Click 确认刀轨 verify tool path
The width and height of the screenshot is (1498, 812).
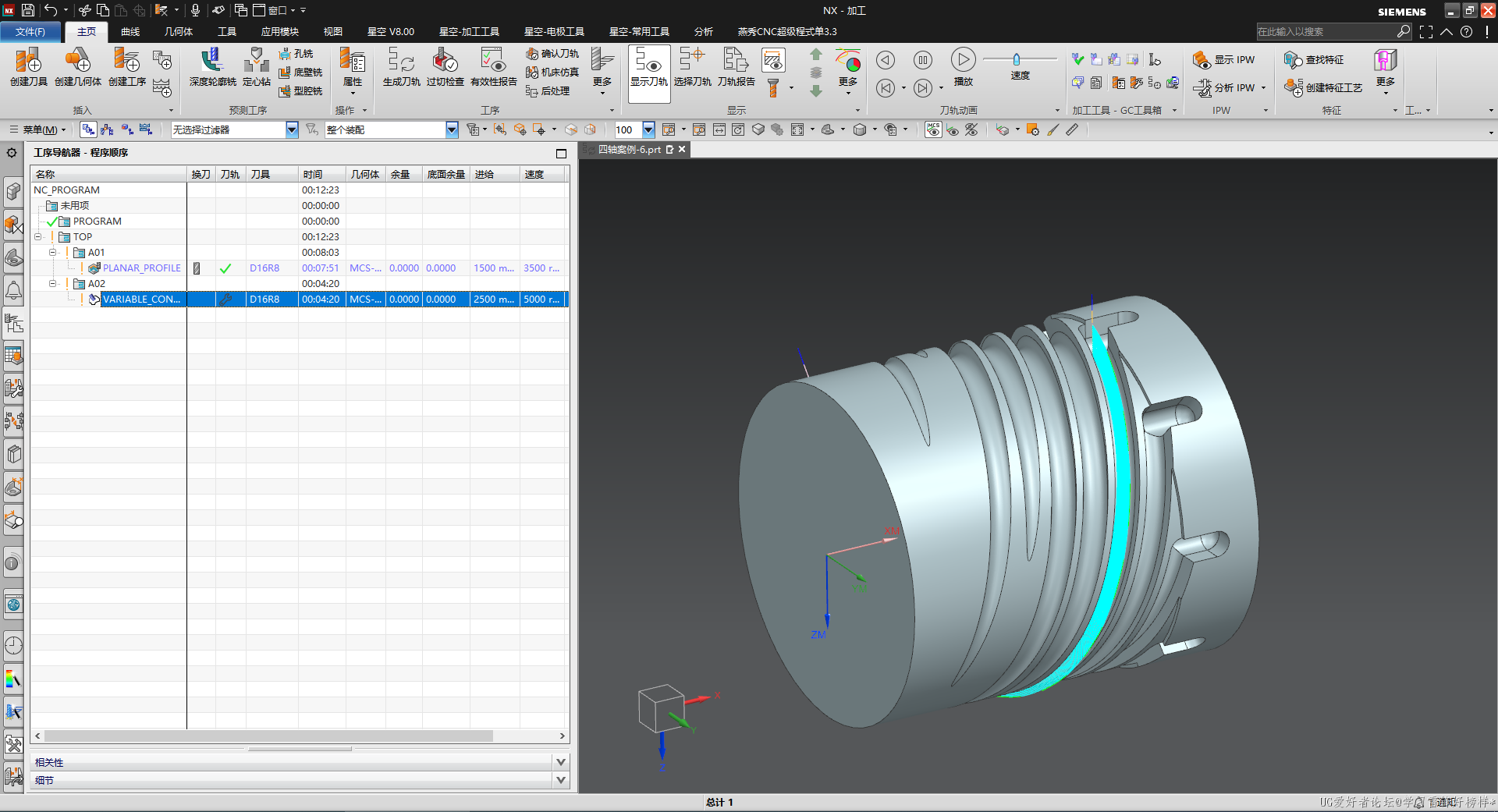click(552, 53)
